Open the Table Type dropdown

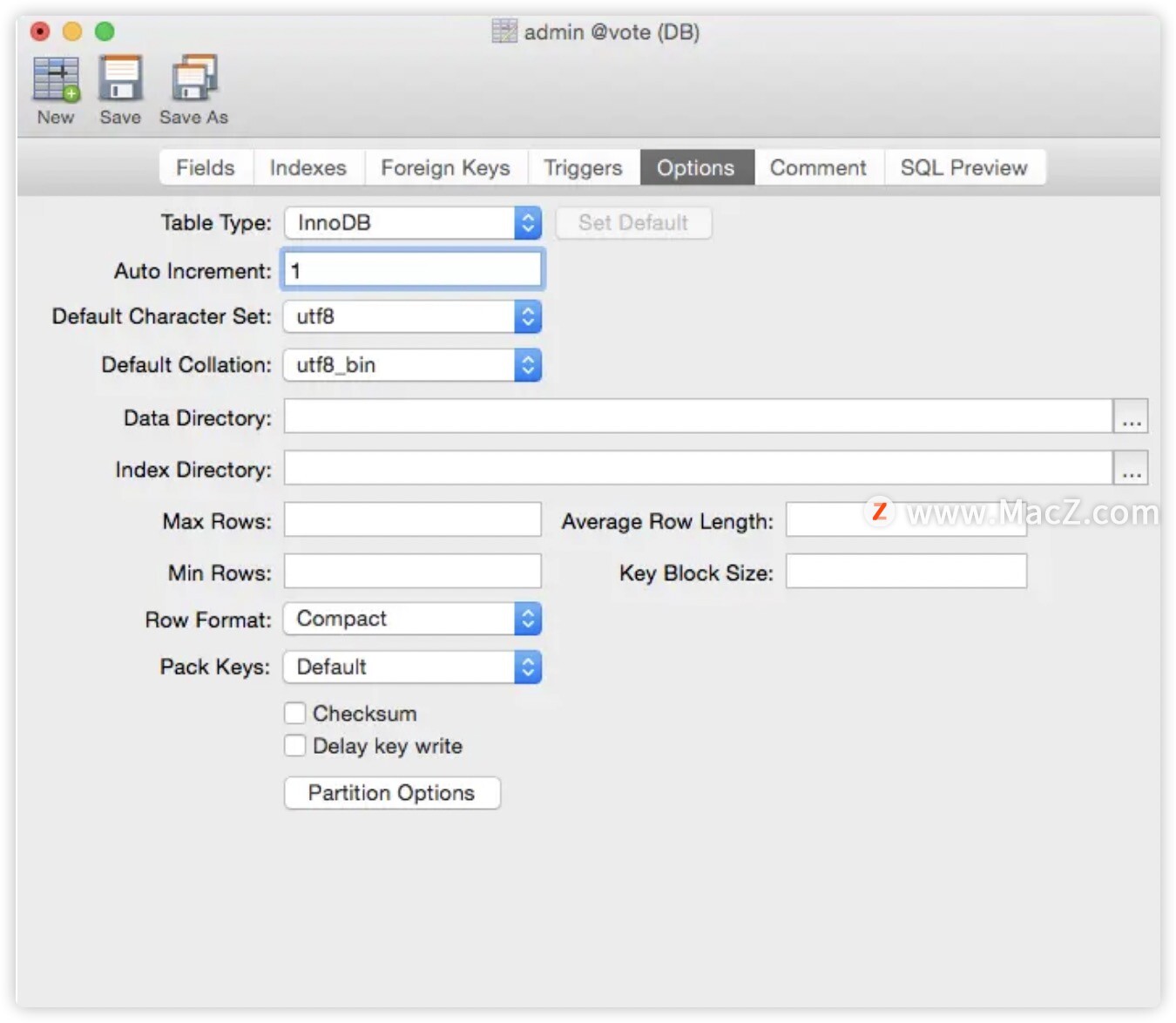pos(413,223)
